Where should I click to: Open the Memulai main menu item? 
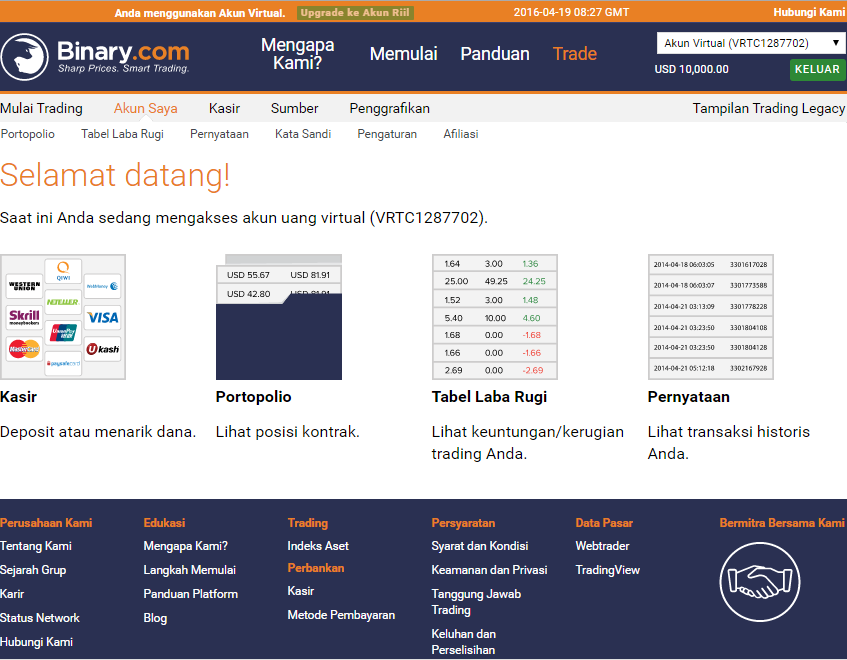[x=404, y=53]
